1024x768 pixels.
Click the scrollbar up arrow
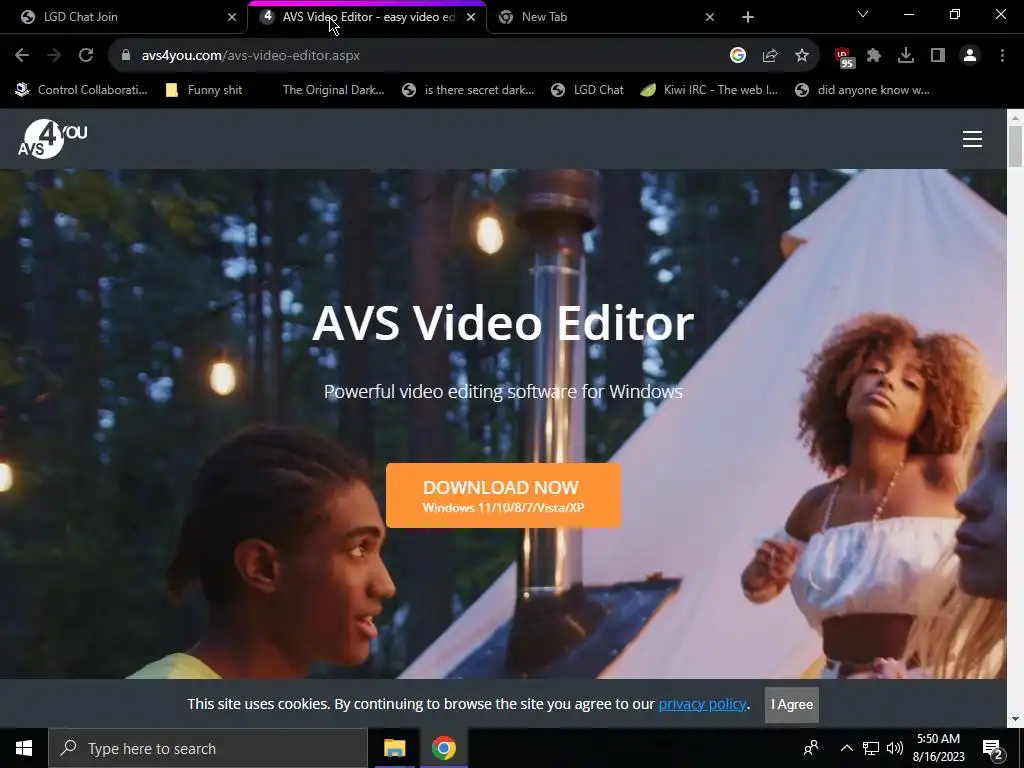coord(1015,118)
